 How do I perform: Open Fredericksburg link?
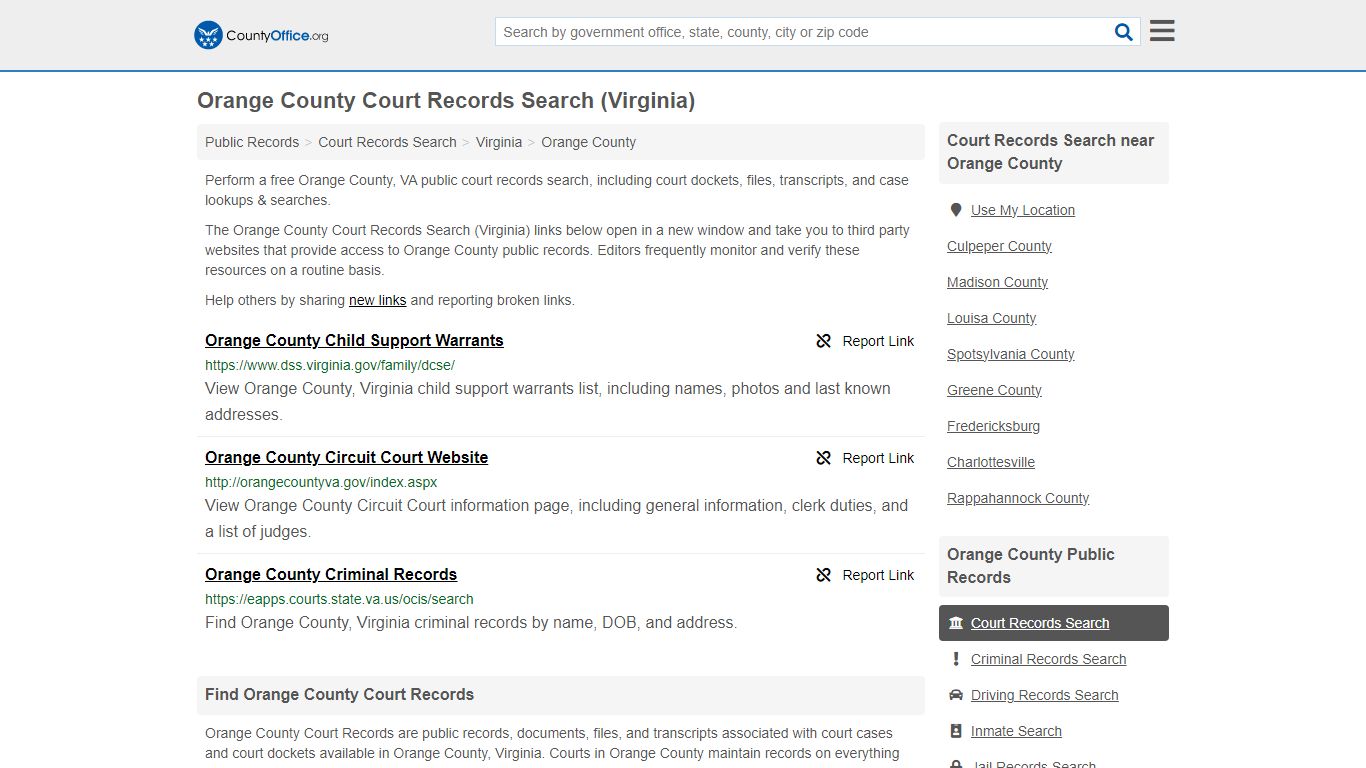[993, 426]
